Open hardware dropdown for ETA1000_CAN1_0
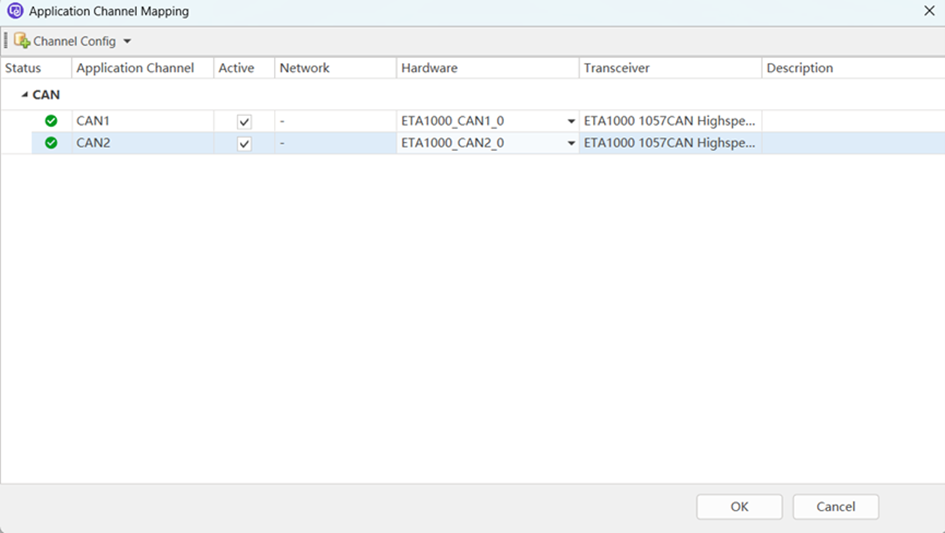 [x=571, y=122]
